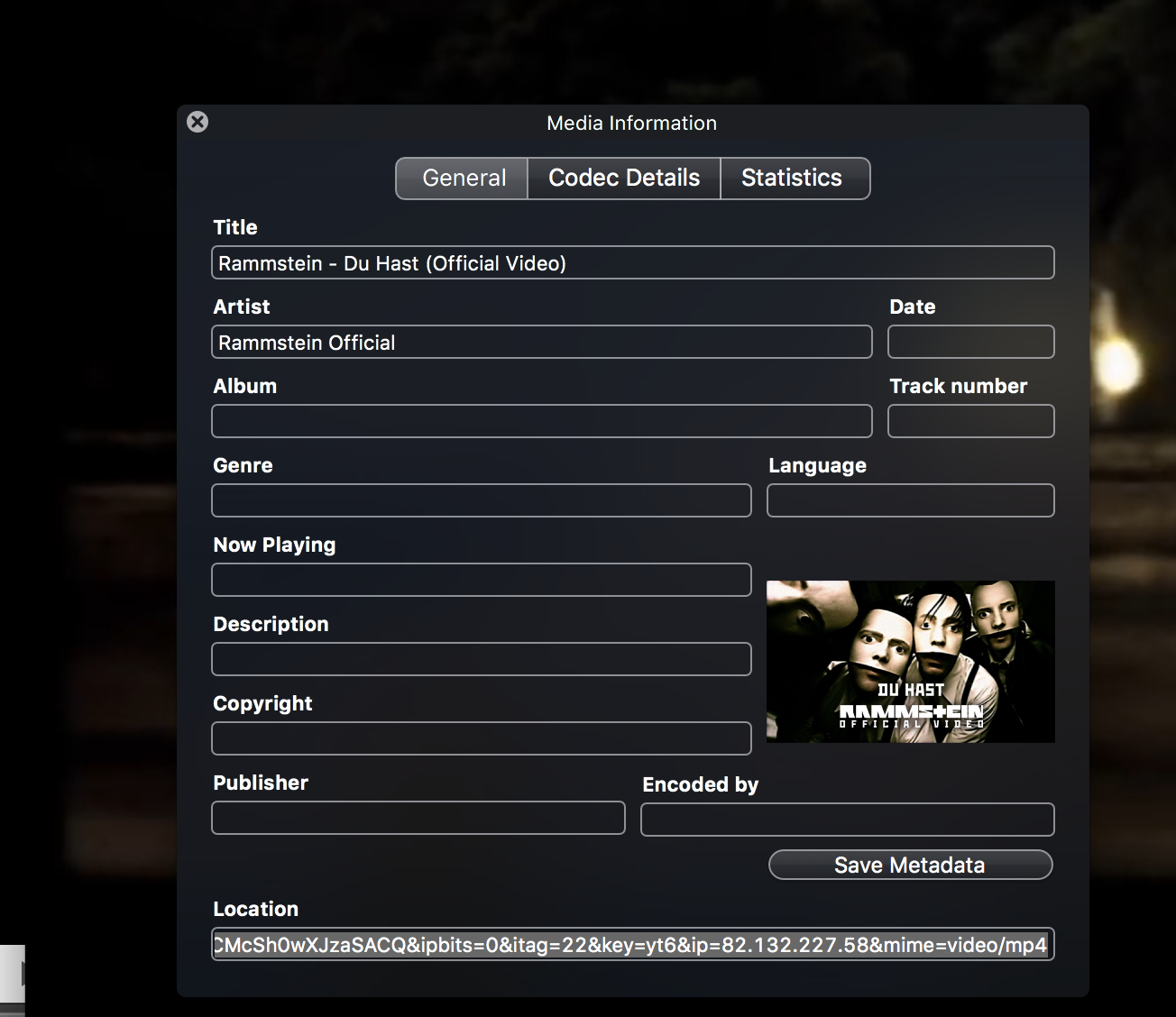Click the Location URL field
The height and width of the screenshot is (1017, 1176).
[632, 945]
